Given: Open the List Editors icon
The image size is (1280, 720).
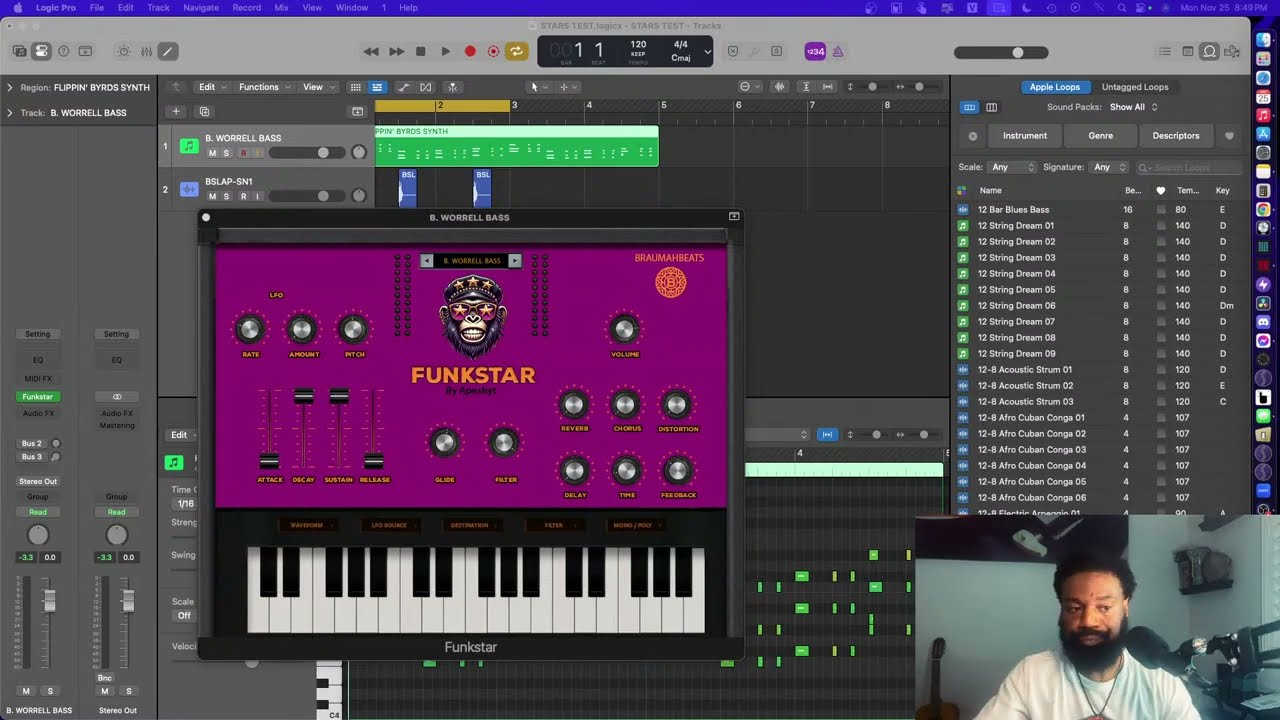Looking at the screenshot, I should 1165,51.
